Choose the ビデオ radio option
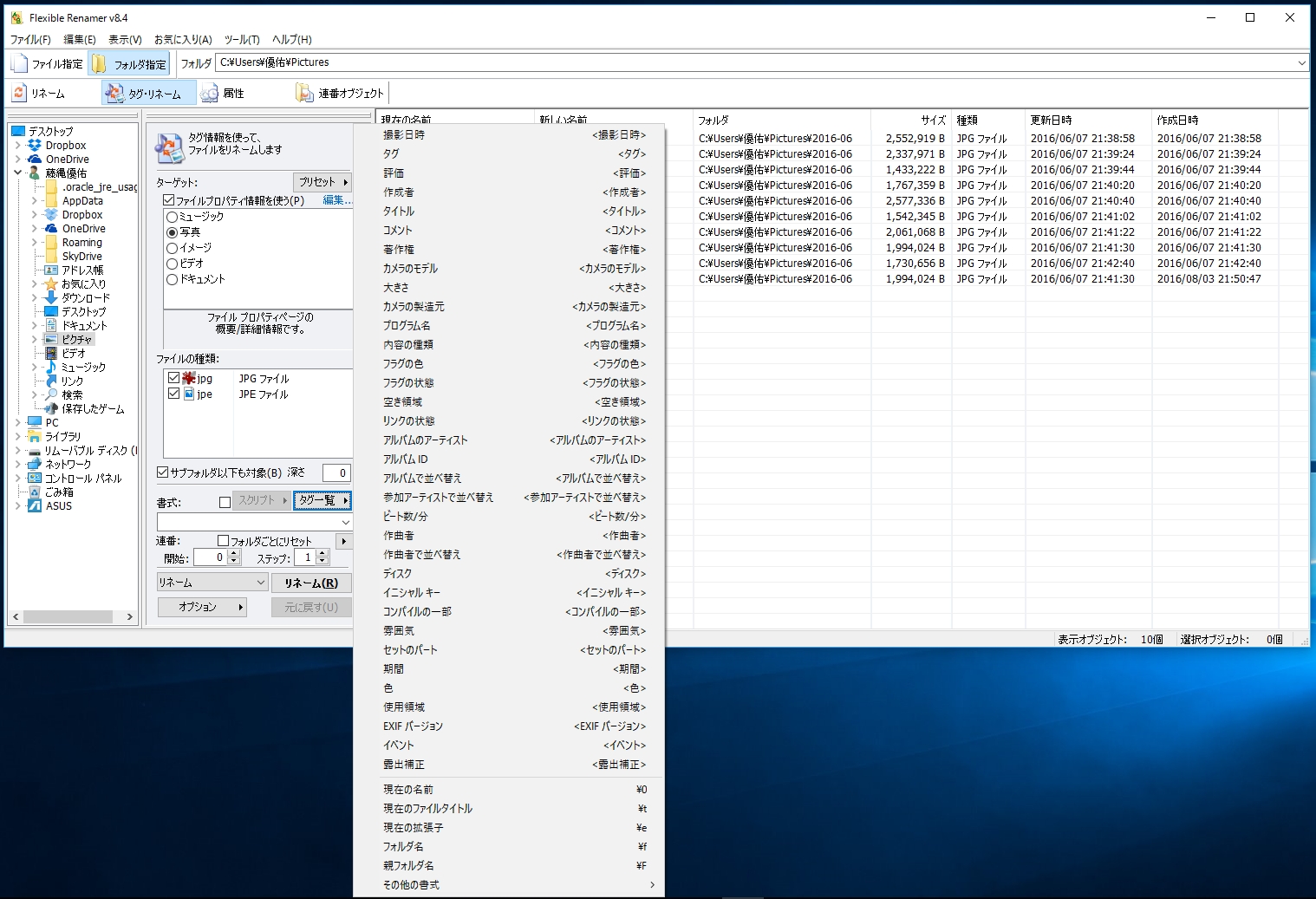1316x899 pixels. click(x=172, y=264)
